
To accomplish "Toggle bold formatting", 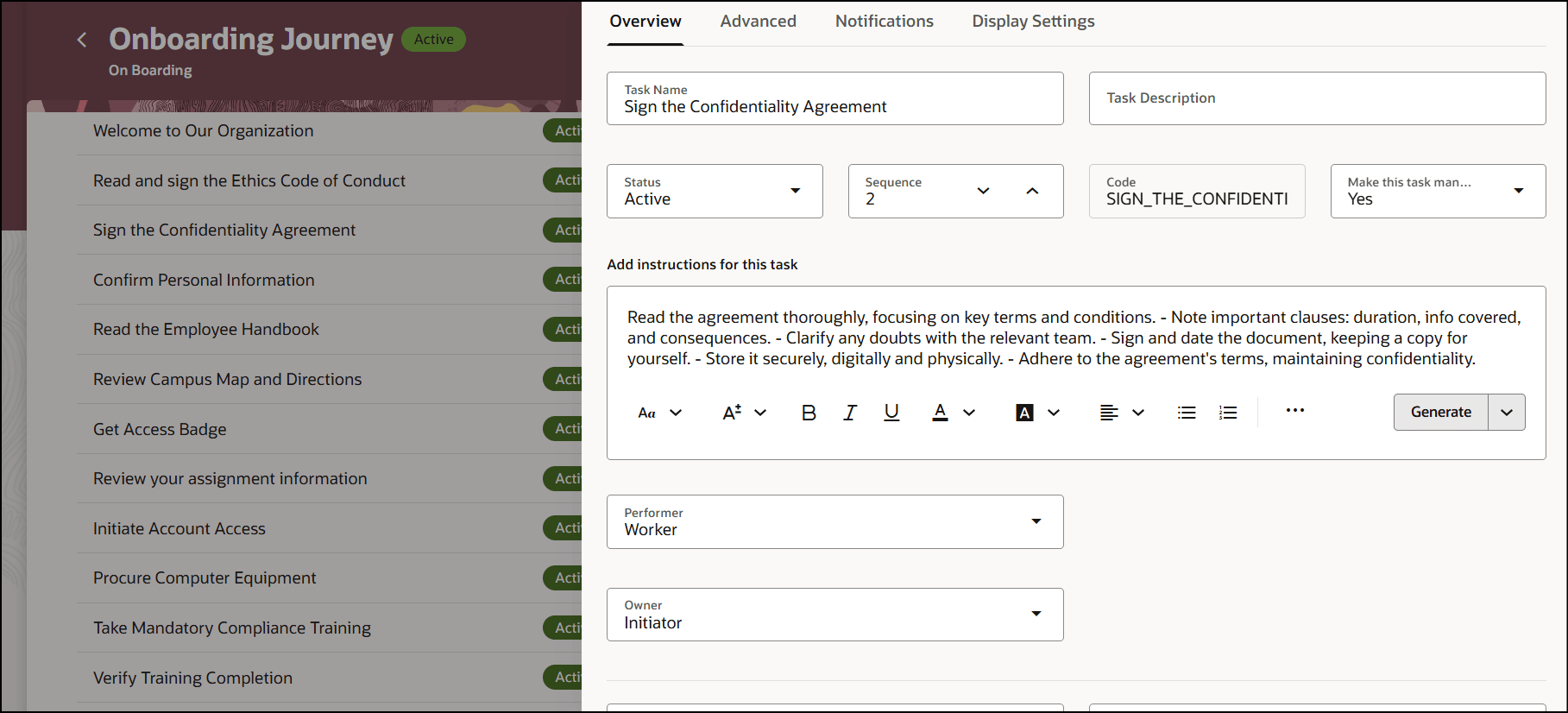I will (x=809, y=413).
